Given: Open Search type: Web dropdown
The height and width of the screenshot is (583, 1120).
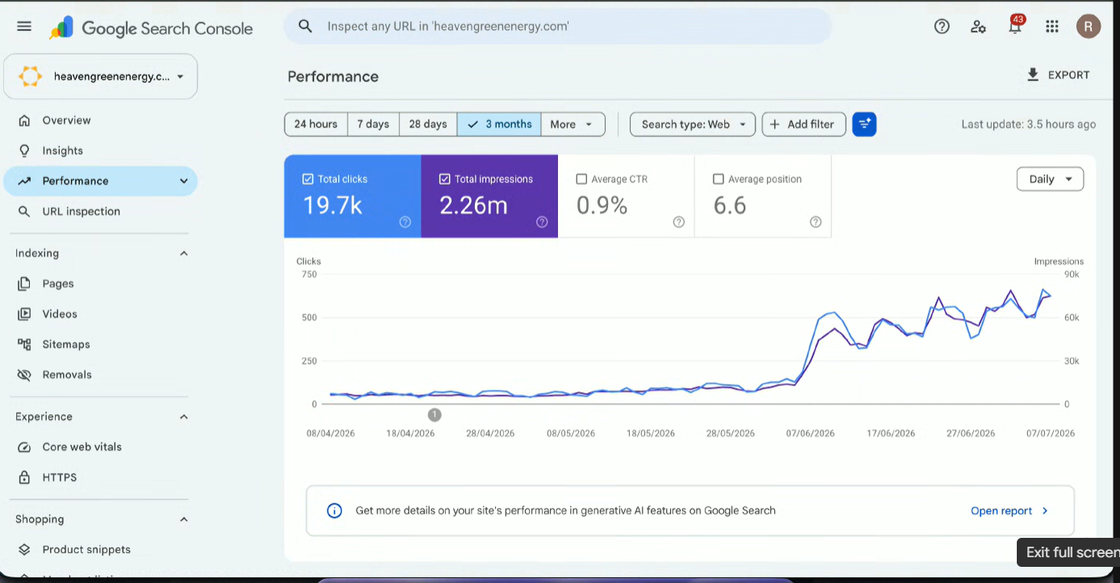Looking at the screenshot, I should click(692, 124).
